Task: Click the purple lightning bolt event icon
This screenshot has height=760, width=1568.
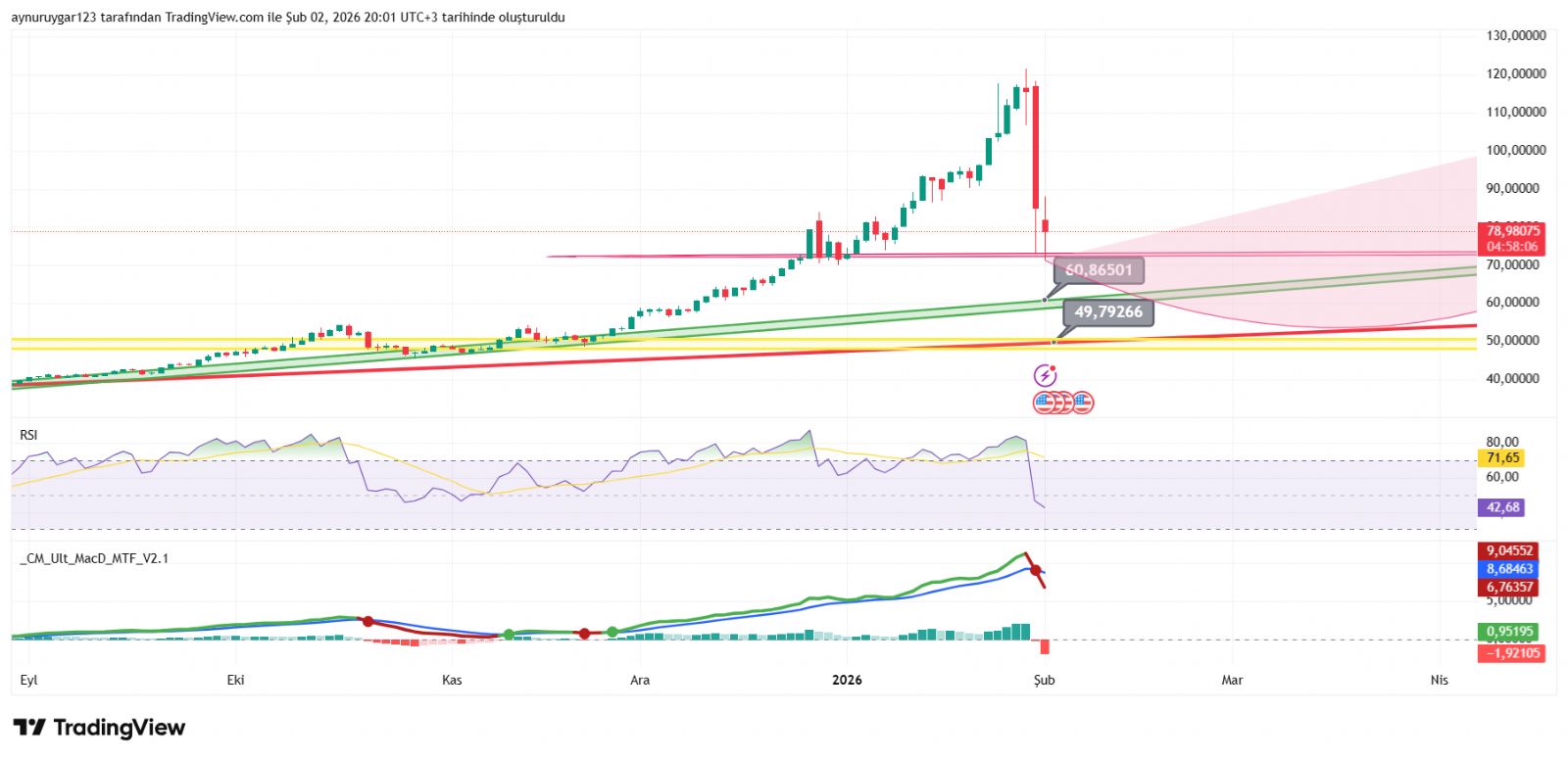Action: 1046,375
